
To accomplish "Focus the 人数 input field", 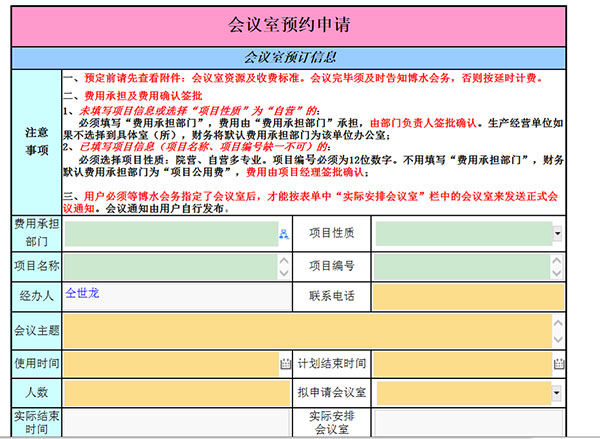I will click(177, 393).
